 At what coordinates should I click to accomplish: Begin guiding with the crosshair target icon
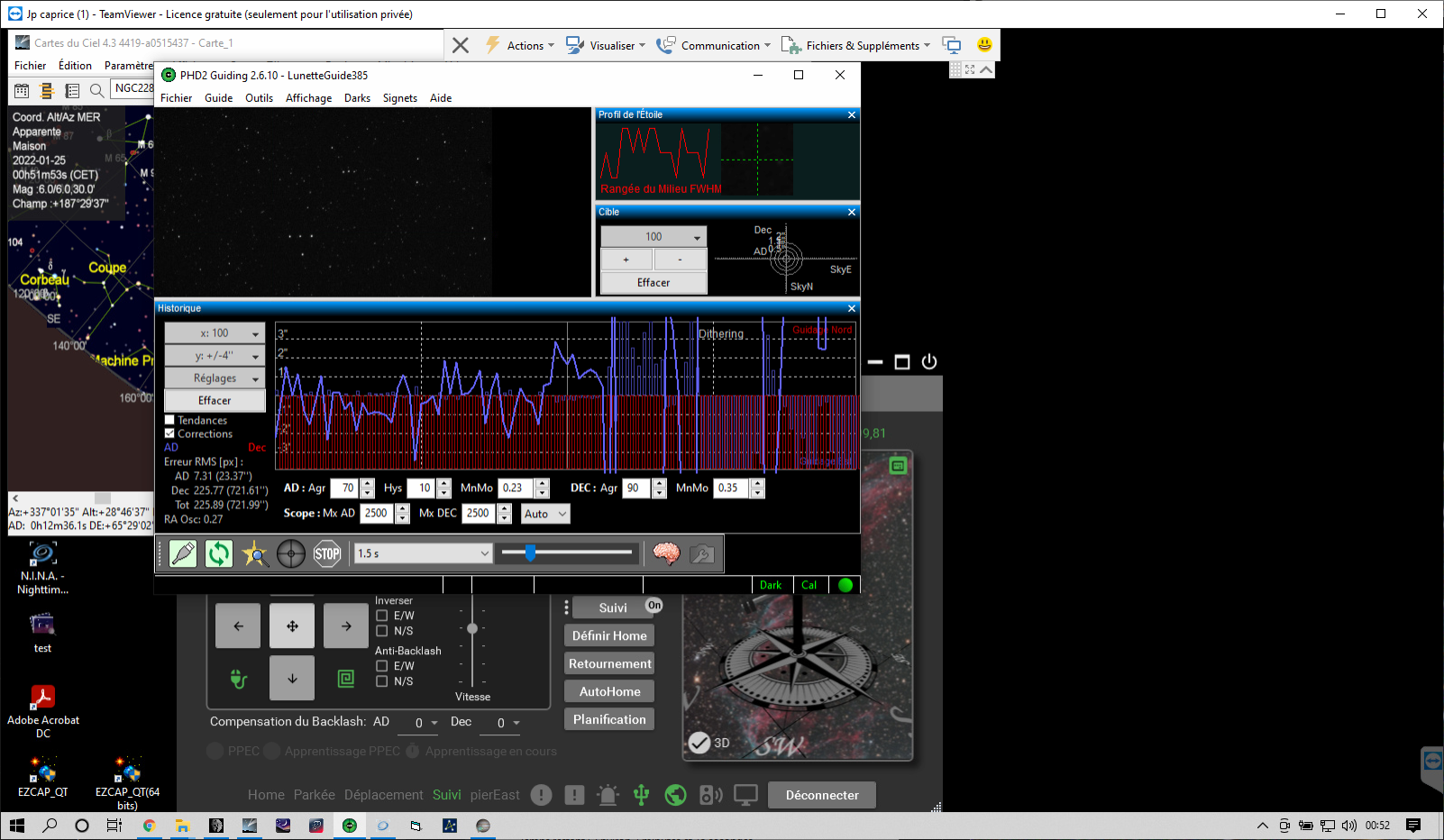point(291,553)
